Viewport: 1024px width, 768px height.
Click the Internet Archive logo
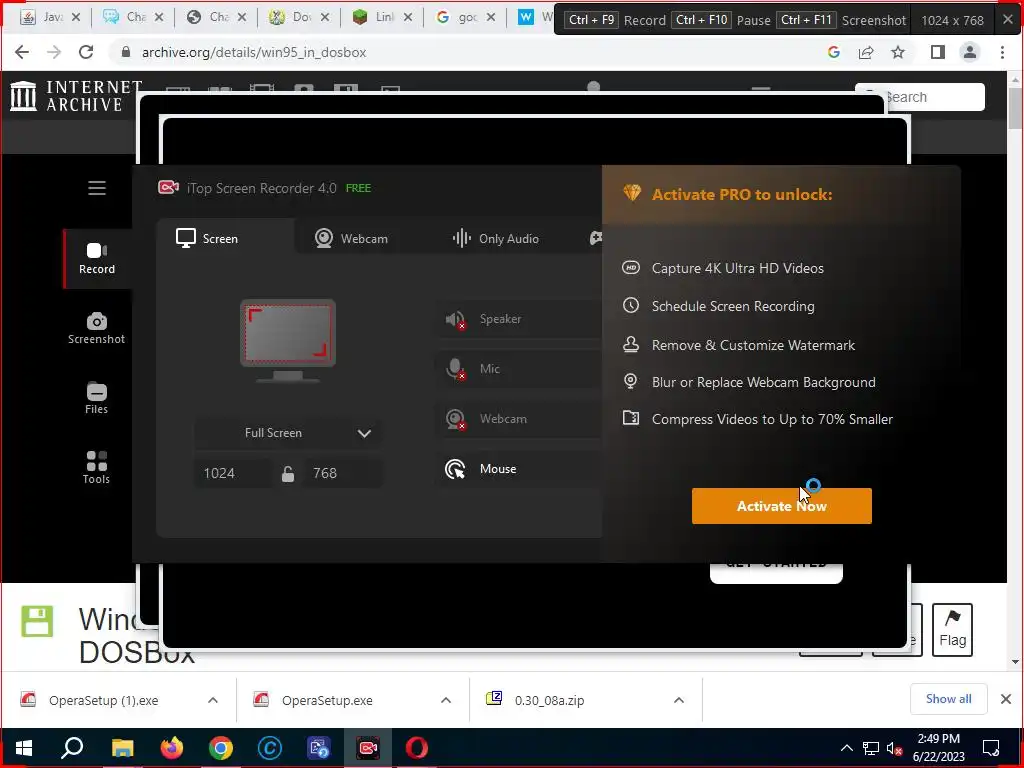coord(76,96)
